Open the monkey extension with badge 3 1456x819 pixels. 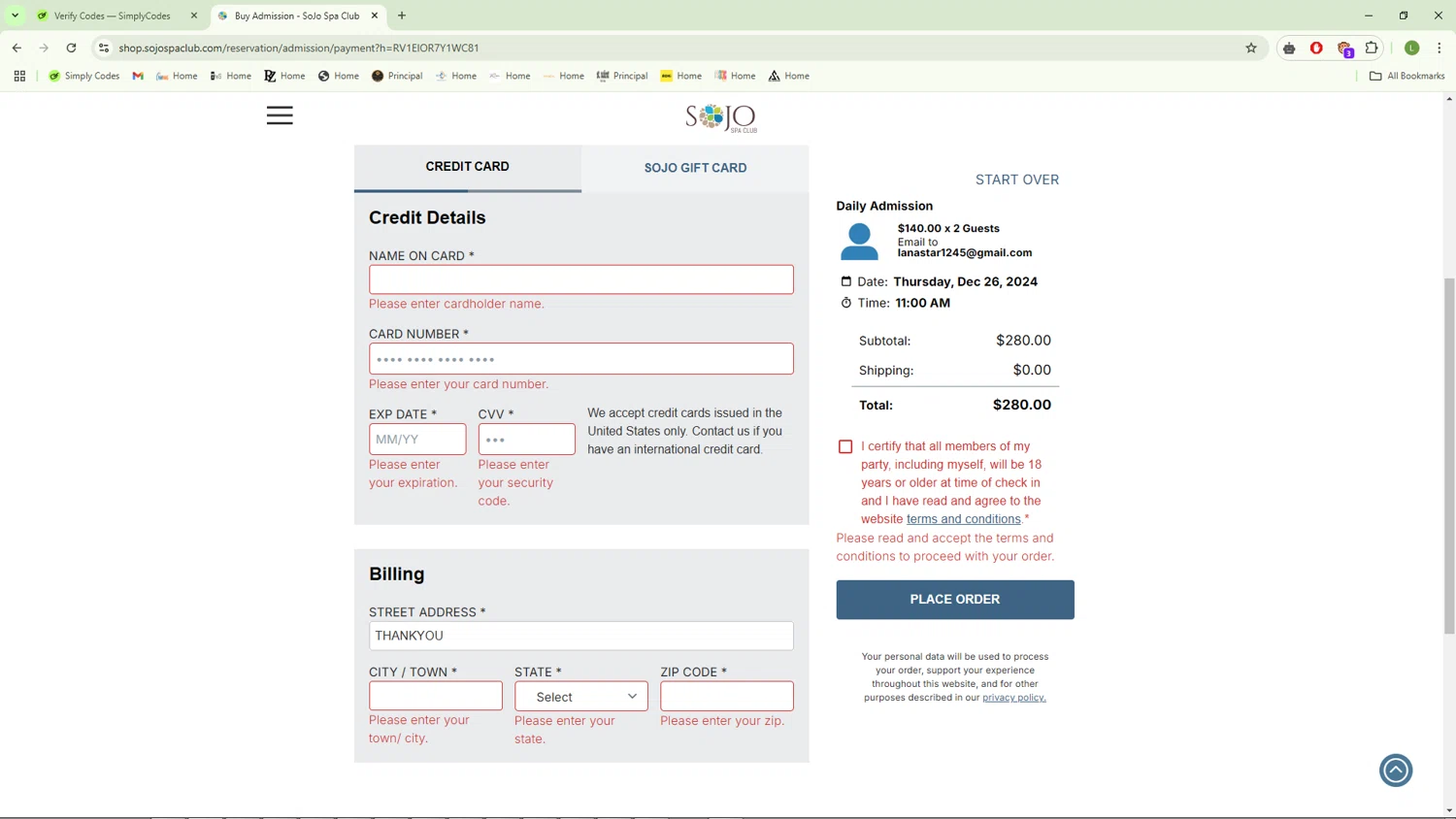(x=1344, y=49)
